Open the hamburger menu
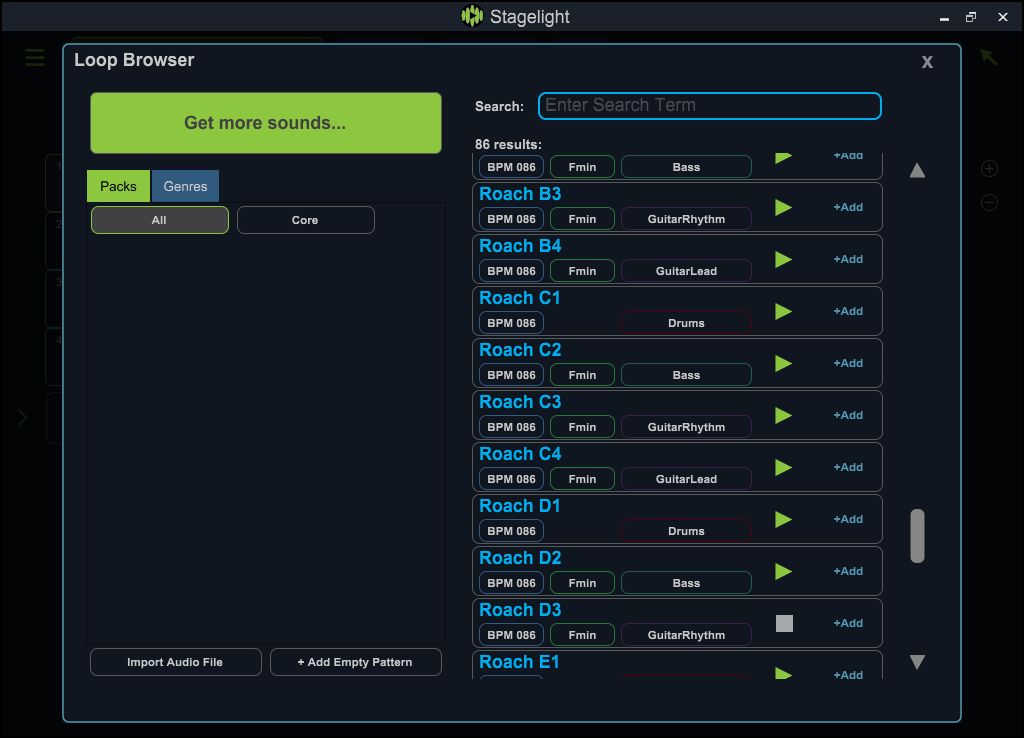This screenshot has width=1024, height=738. (35, 57)
